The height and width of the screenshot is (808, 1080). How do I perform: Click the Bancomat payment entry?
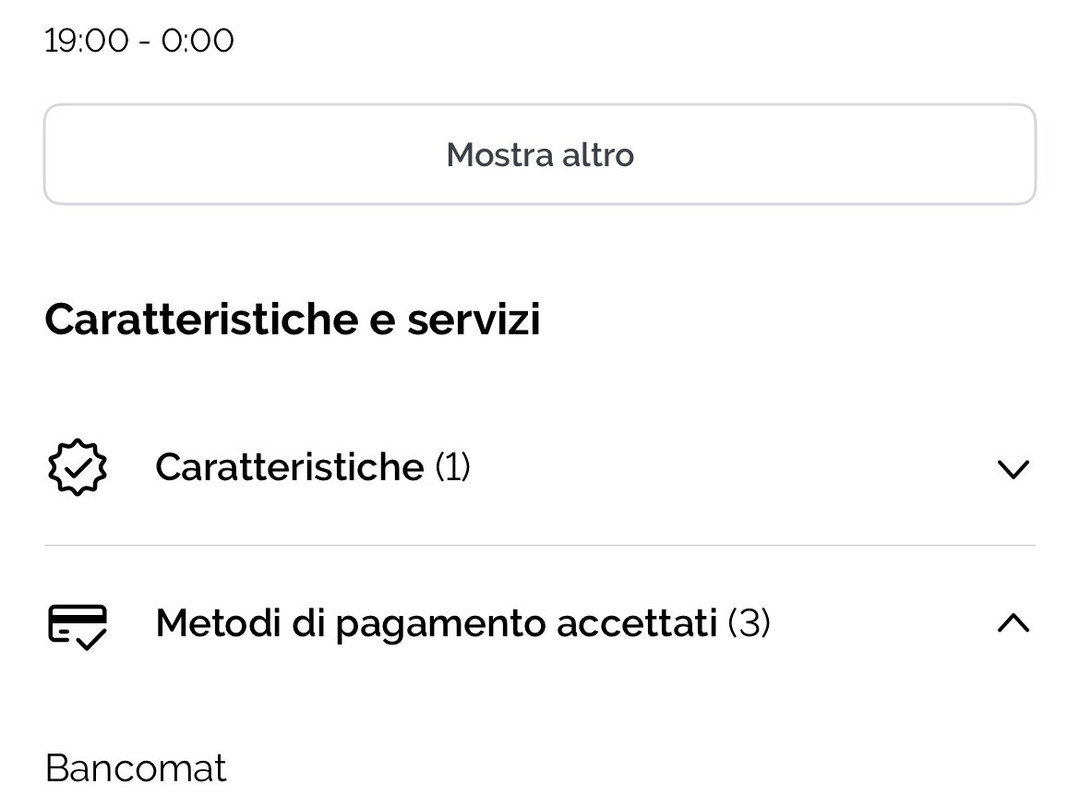tap(136, 767)
